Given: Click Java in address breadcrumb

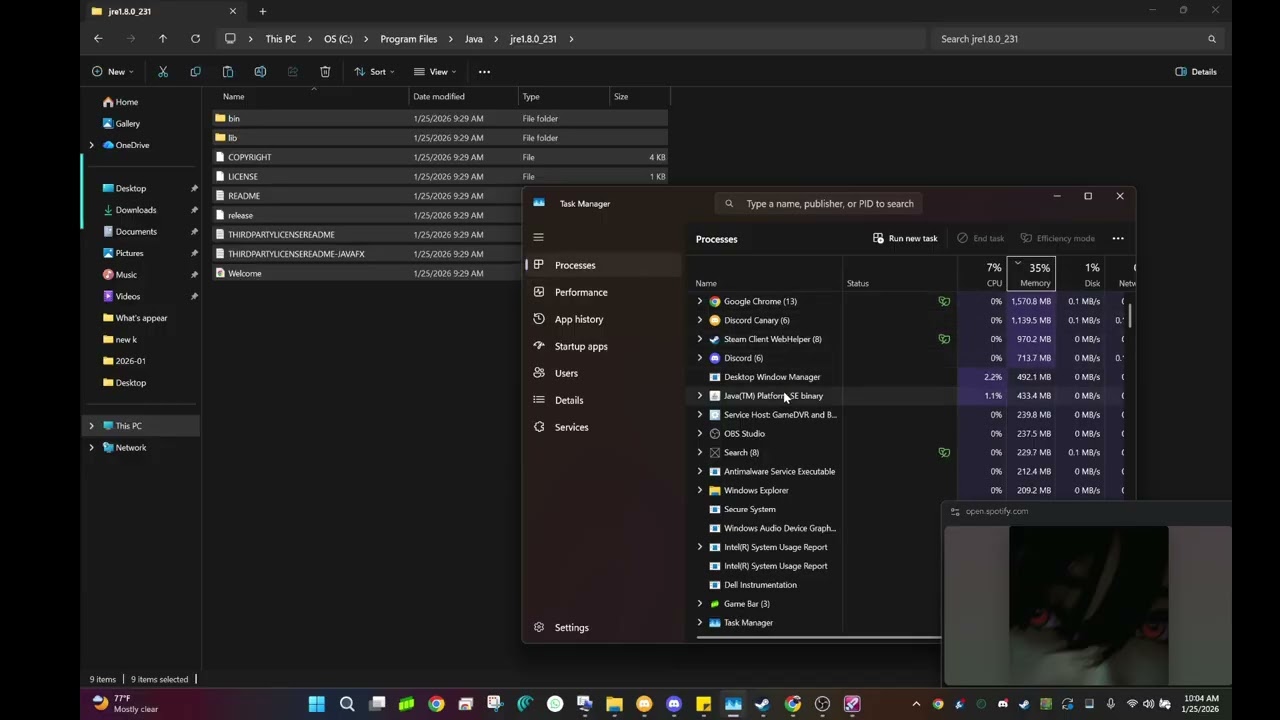Looking at the screenshot, I should (473, 39).
